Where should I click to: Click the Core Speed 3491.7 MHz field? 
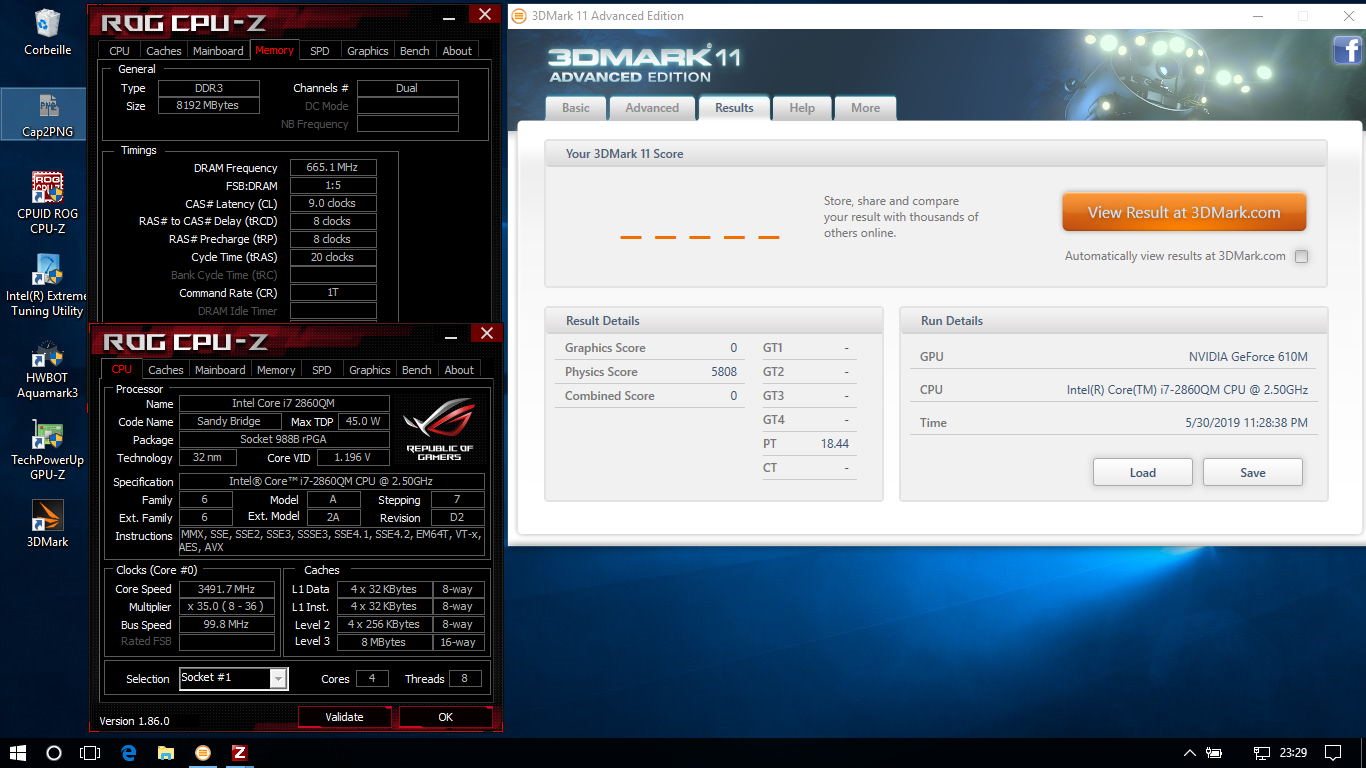point(227,589)
